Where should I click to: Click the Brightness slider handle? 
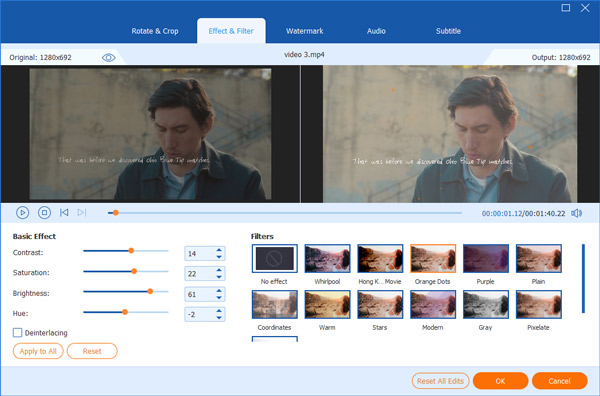(150, 292)
